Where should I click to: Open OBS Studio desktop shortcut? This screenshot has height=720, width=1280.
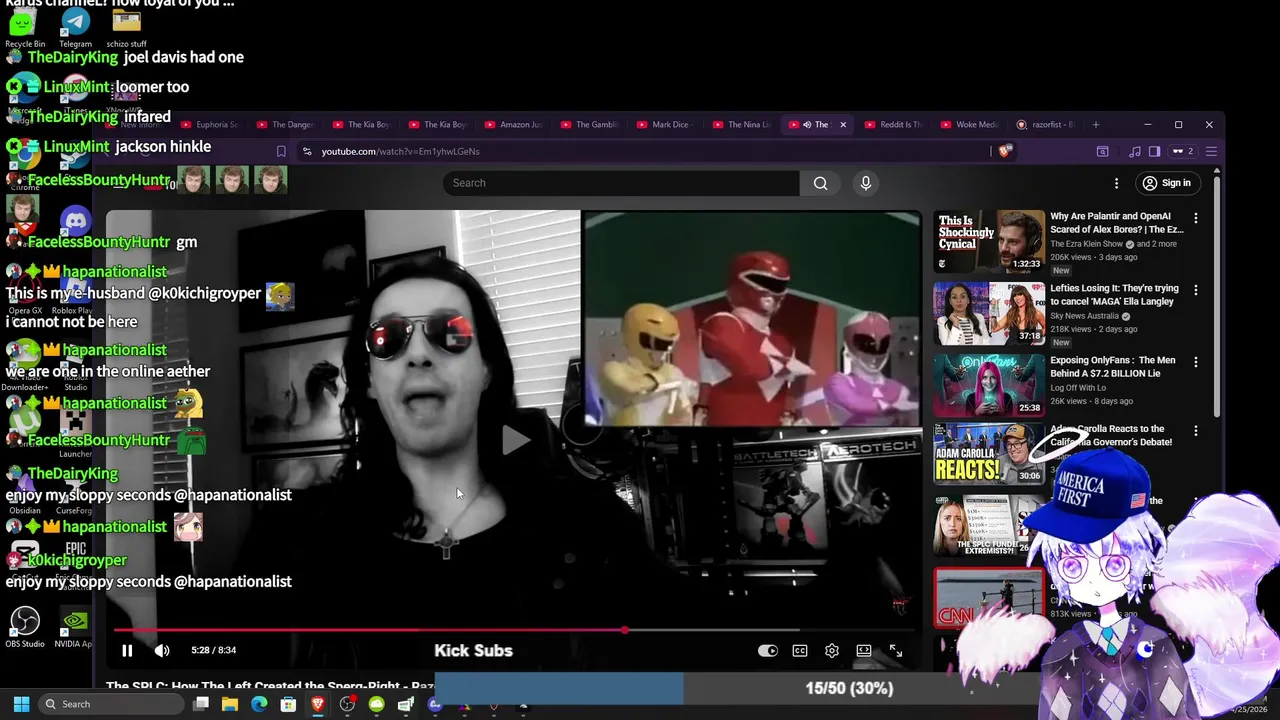point(25,627)
